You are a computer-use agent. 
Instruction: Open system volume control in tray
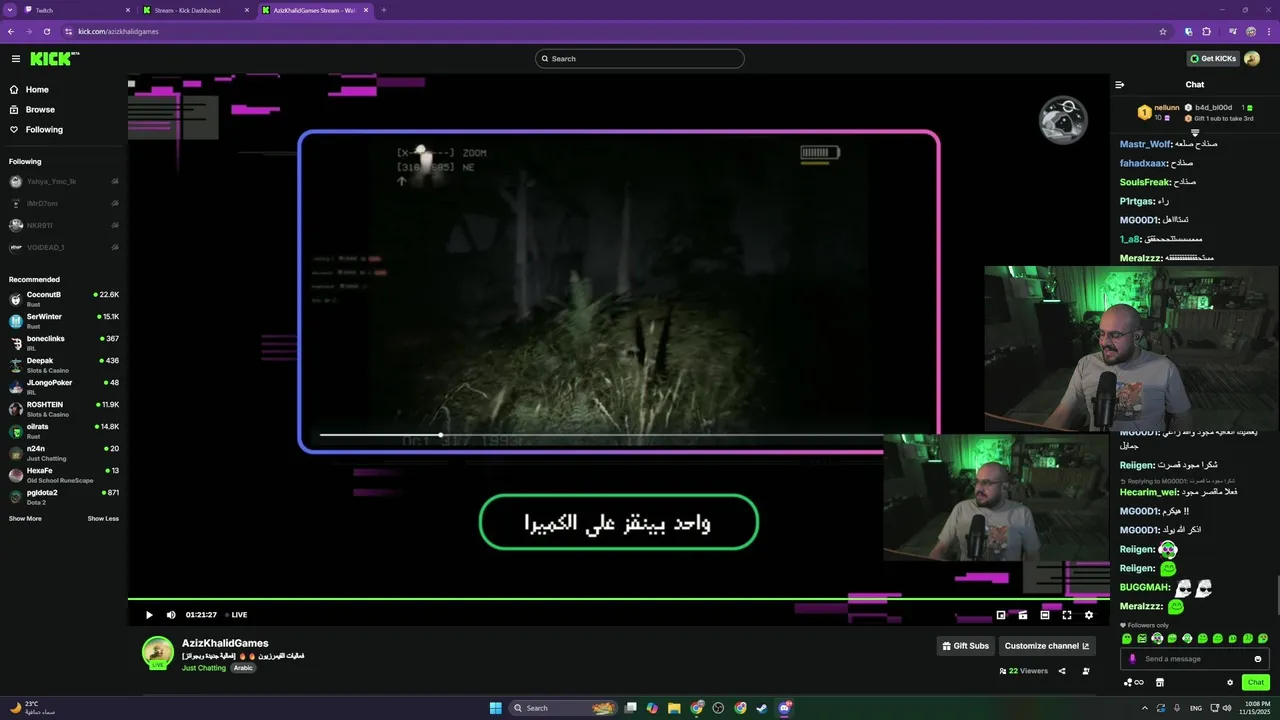coord(1227,708)
